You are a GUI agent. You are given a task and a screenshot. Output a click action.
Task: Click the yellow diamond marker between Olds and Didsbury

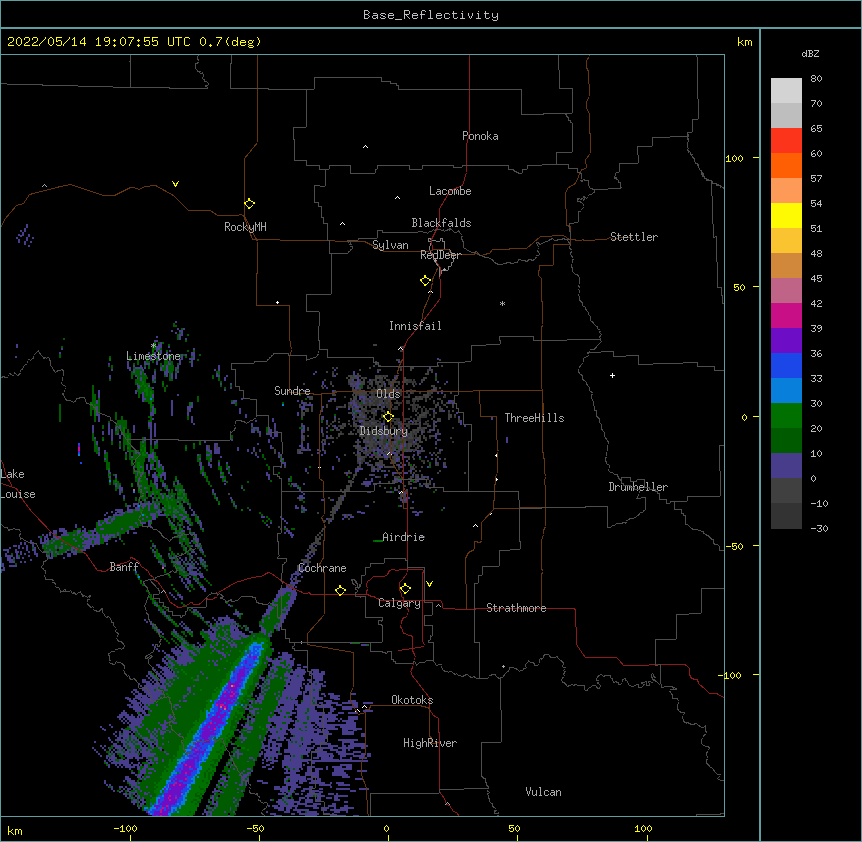click(388, 417)
